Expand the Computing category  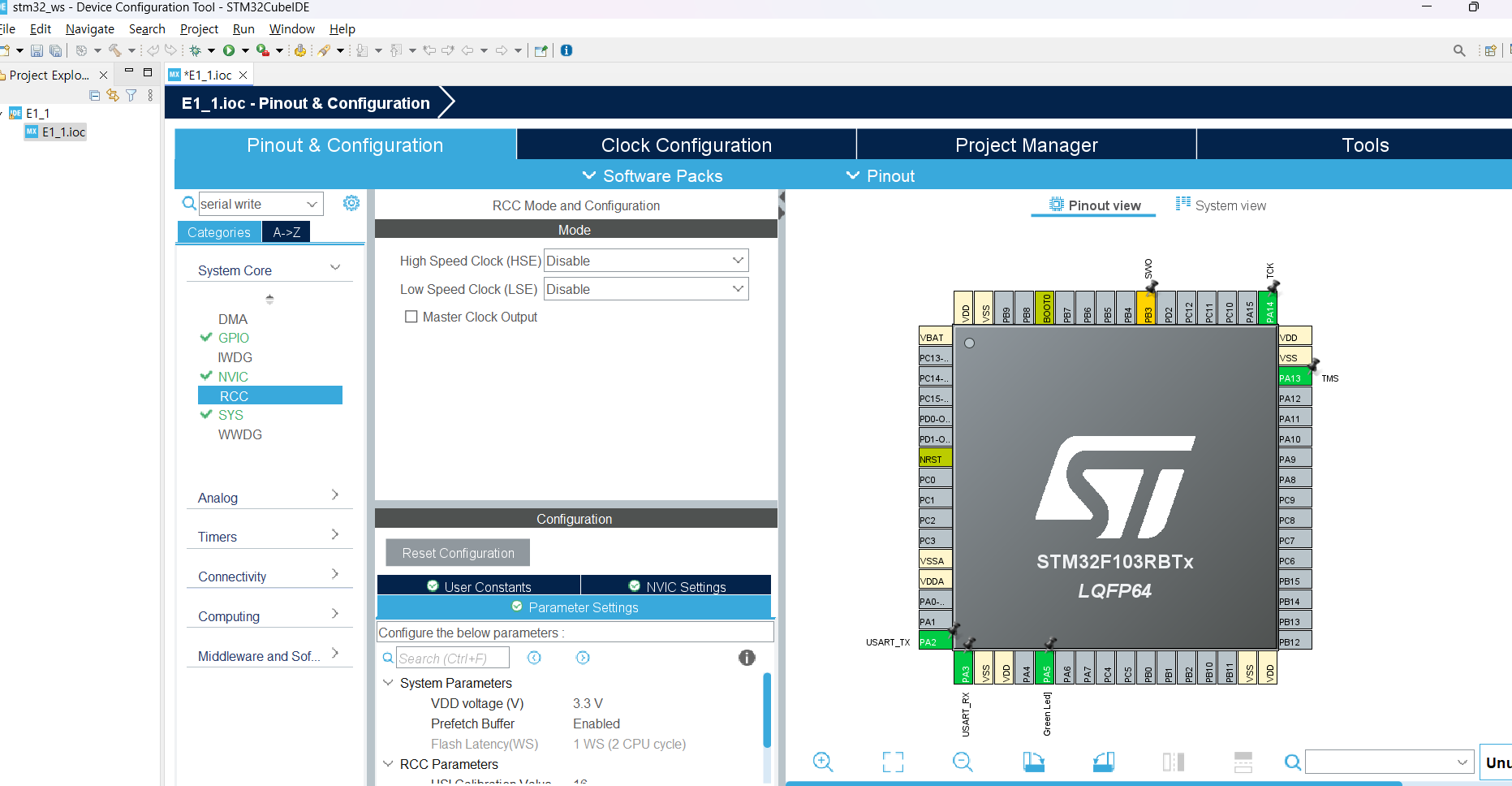point(335,614)
